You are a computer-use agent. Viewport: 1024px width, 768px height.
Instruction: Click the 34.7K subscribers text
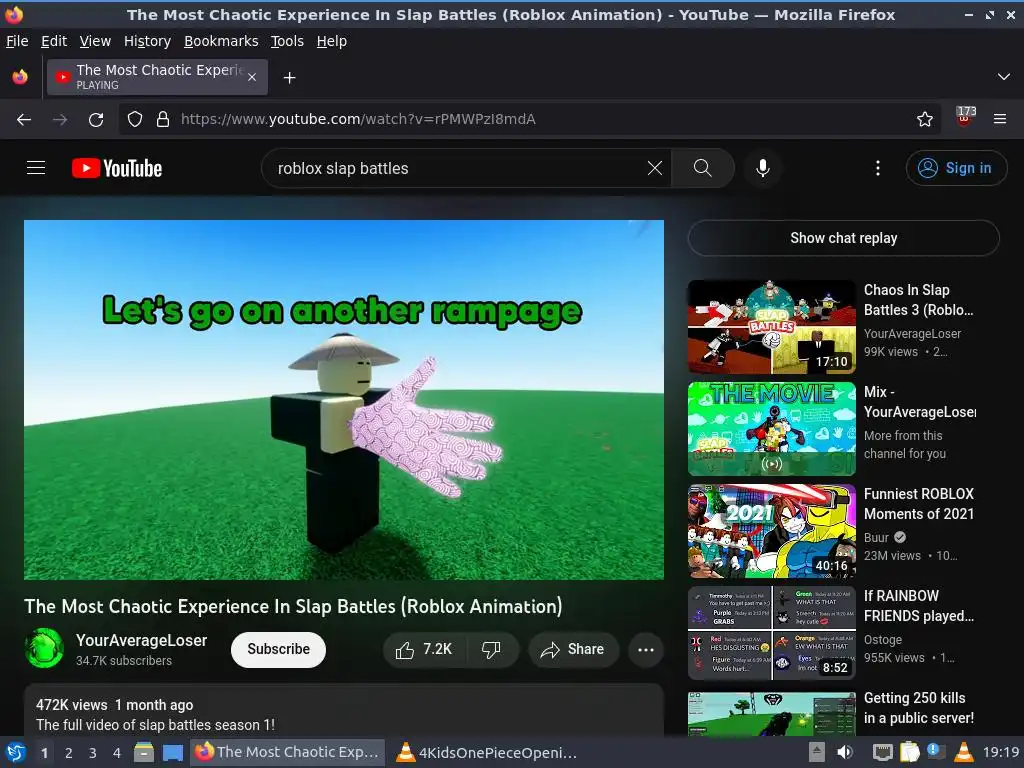tap(124, 660)
